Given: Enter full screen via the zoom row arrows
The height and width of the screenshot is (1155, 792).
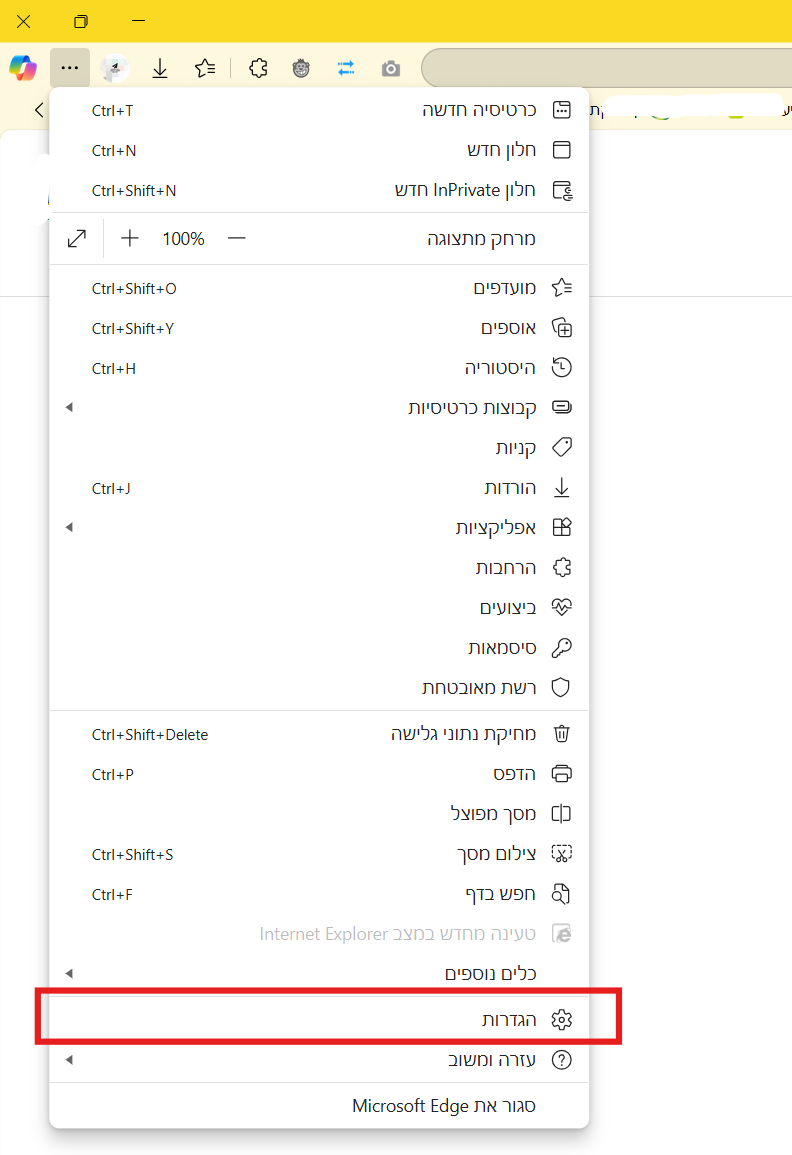Looking at the screenshot, I should [x=77, y=239].
